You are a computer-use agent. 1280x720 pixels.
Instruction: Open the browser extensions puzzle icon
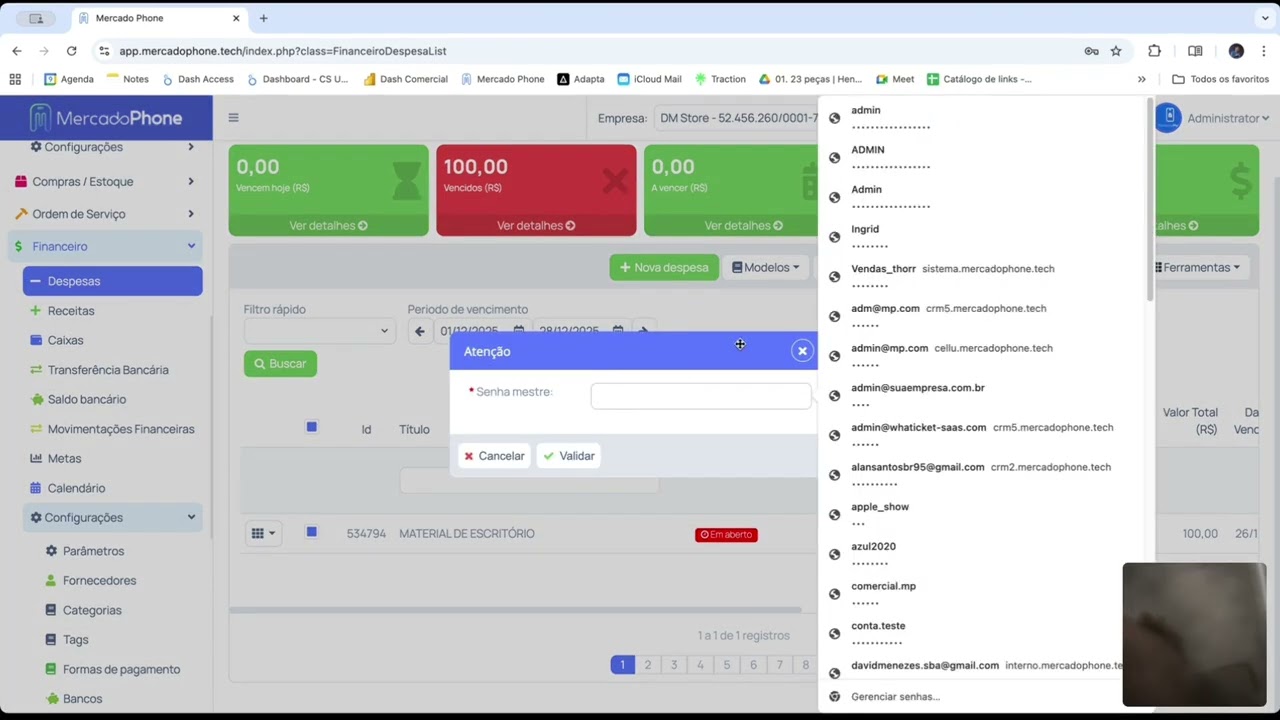(1154, 51)
